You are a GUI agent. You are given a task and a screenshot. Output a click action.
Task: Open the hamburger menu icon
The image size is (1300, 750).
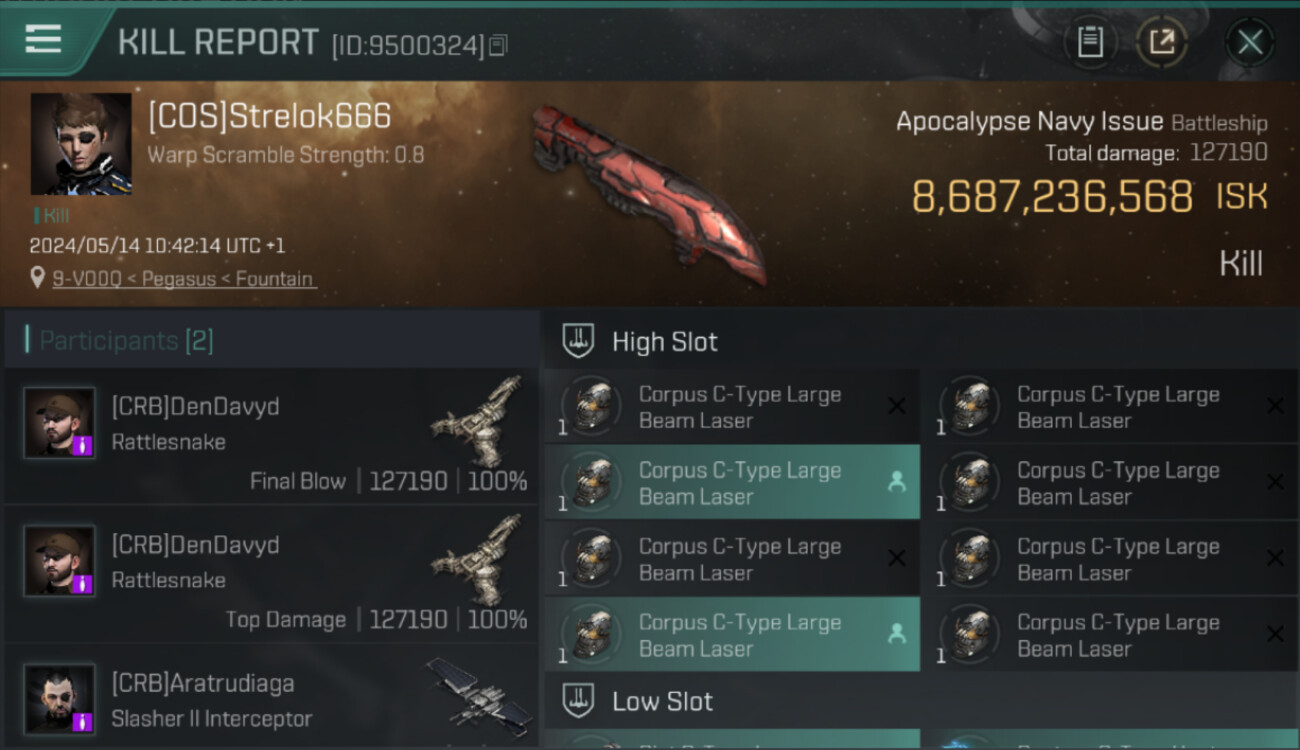(43, 39)
